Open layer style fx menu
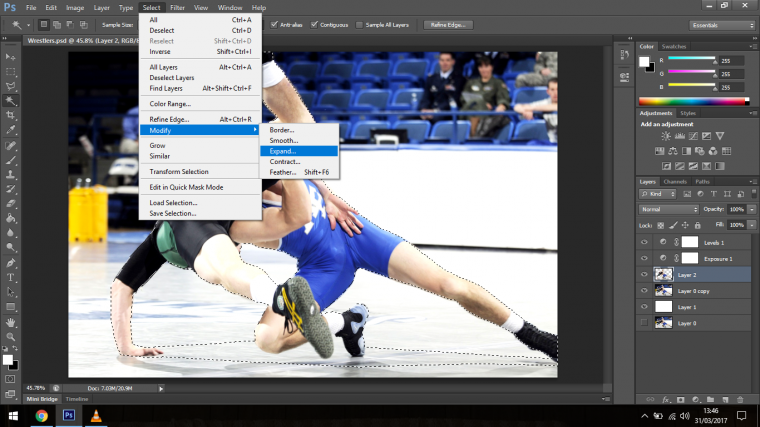Viewport: 760px width, 427px height. click(666, 399)
